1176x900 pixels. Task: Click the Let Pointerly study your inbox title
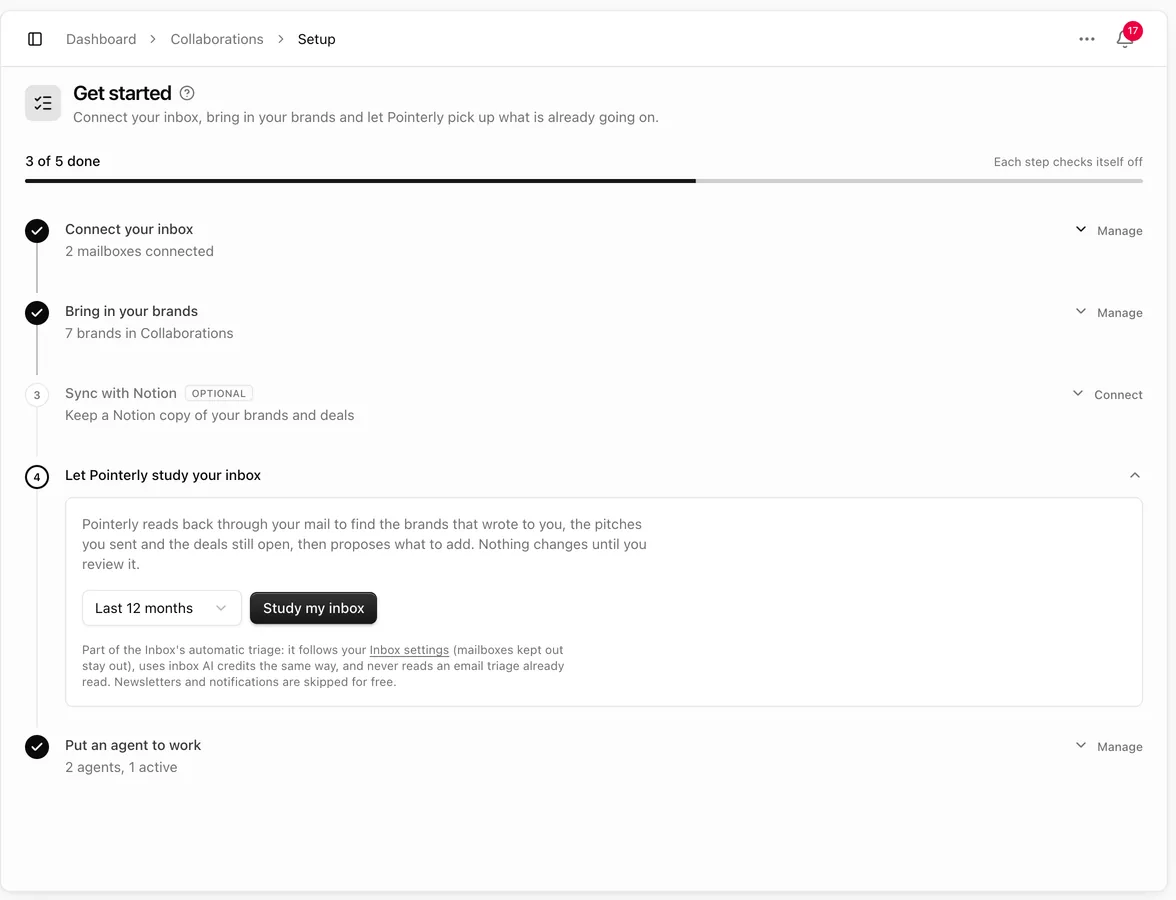click(163, 476)
